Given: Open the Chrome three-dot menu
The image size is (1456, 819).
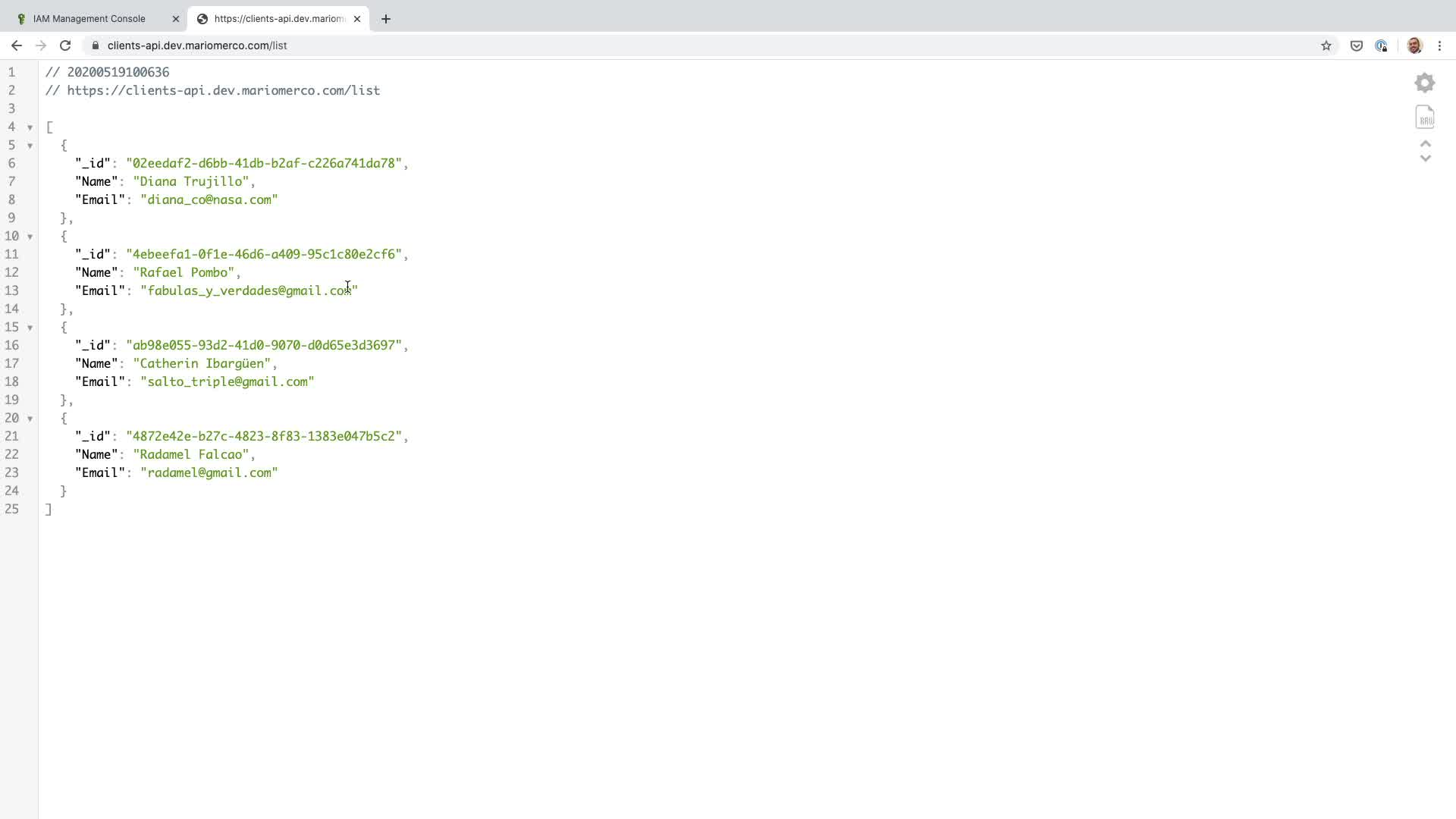Looking at the screenshot, I should [x=1439, y=45].
